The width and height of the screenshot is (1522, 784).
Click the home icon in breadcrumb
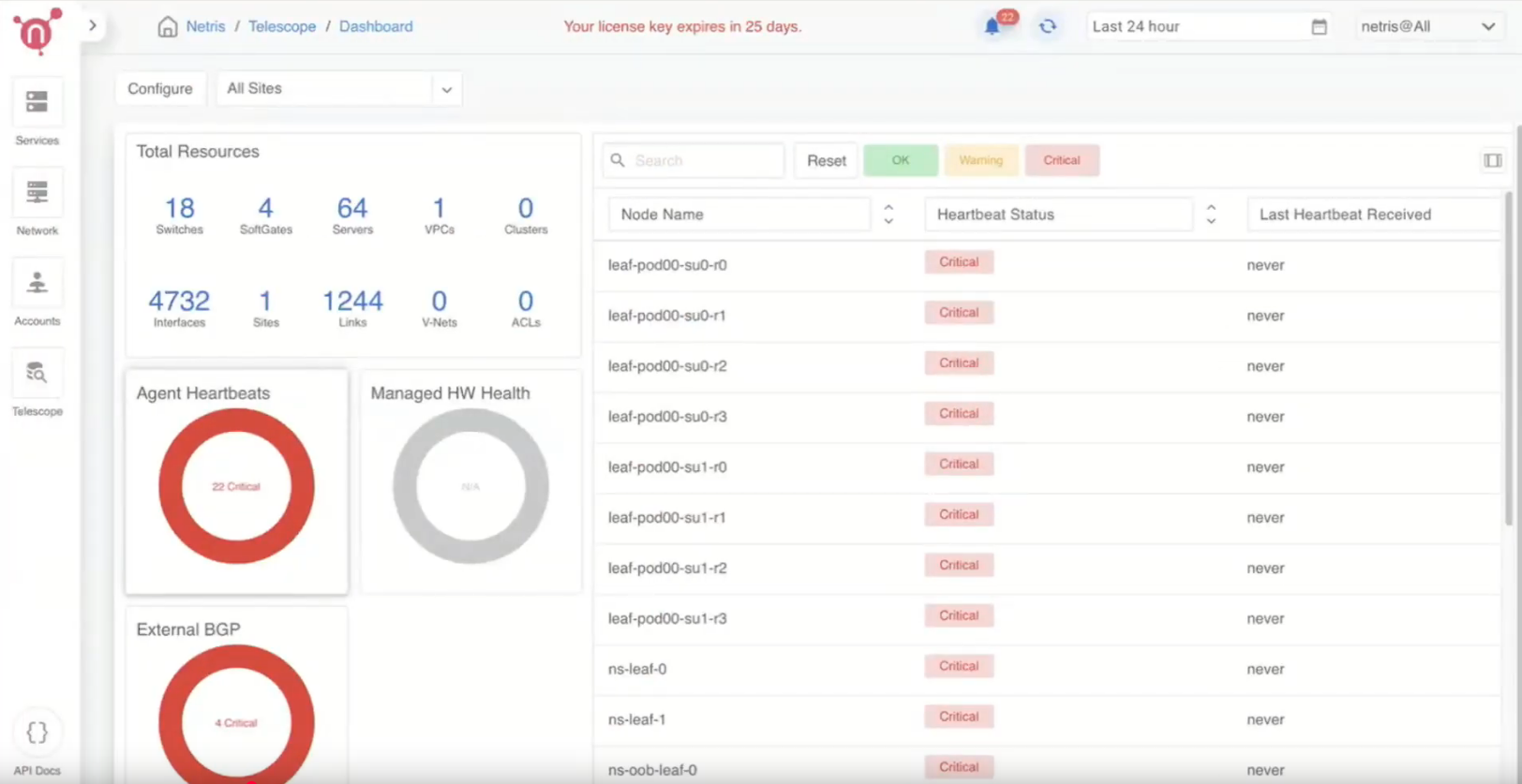point(168,26)
